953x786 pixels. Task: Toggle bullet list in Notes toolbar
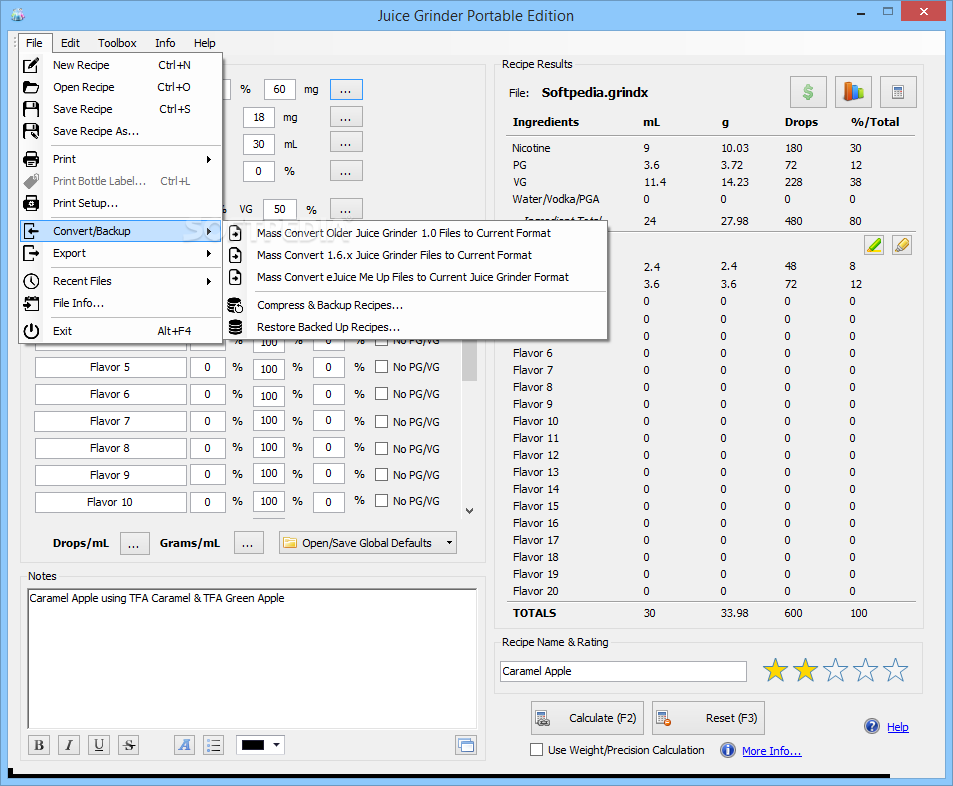(213, 745)
